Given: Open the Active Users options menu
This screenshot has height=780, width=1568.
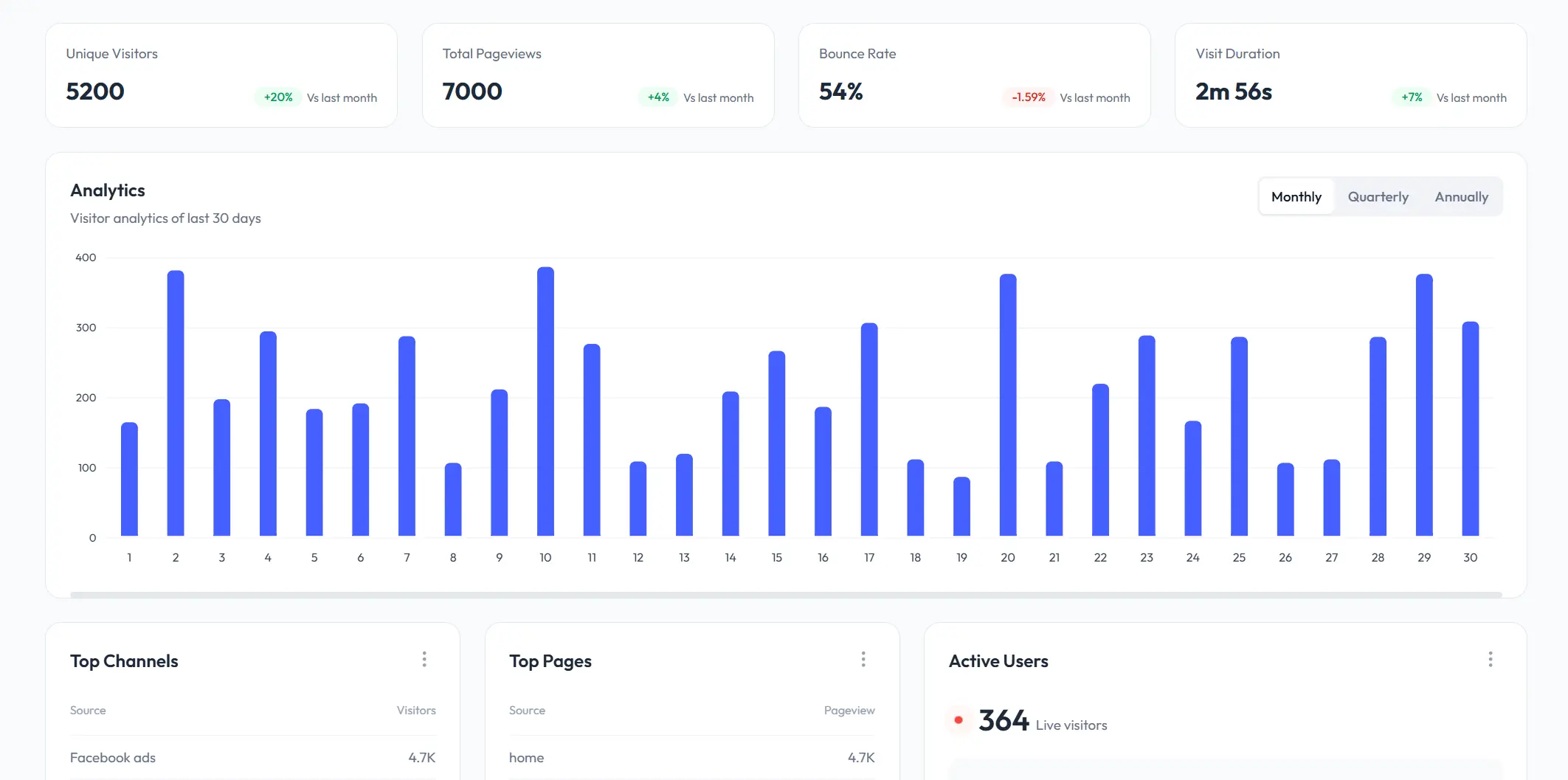Looking at the screenshot, I should coord(1491,659).
